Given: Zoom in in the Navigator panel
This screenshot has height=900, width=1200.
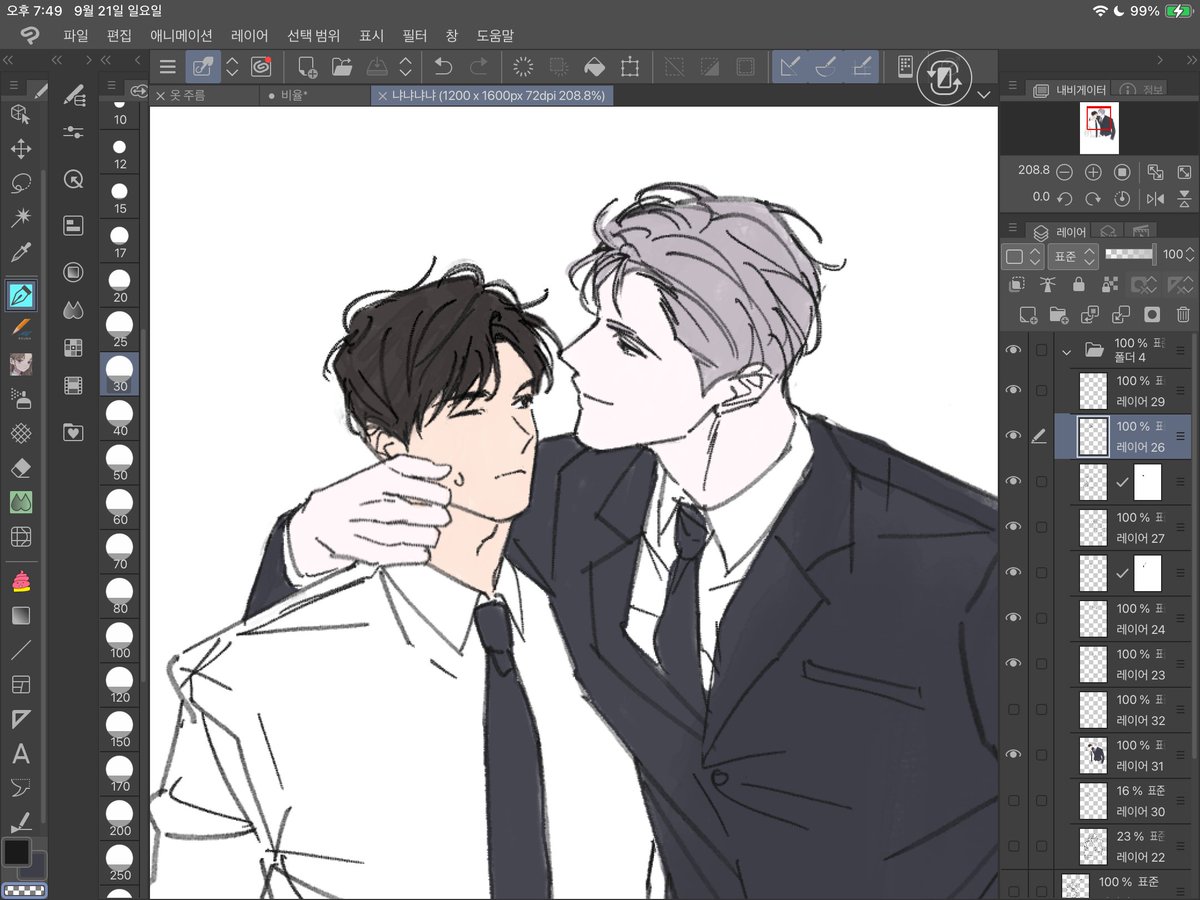Looking at the screenshot, I should (1093, 172).
